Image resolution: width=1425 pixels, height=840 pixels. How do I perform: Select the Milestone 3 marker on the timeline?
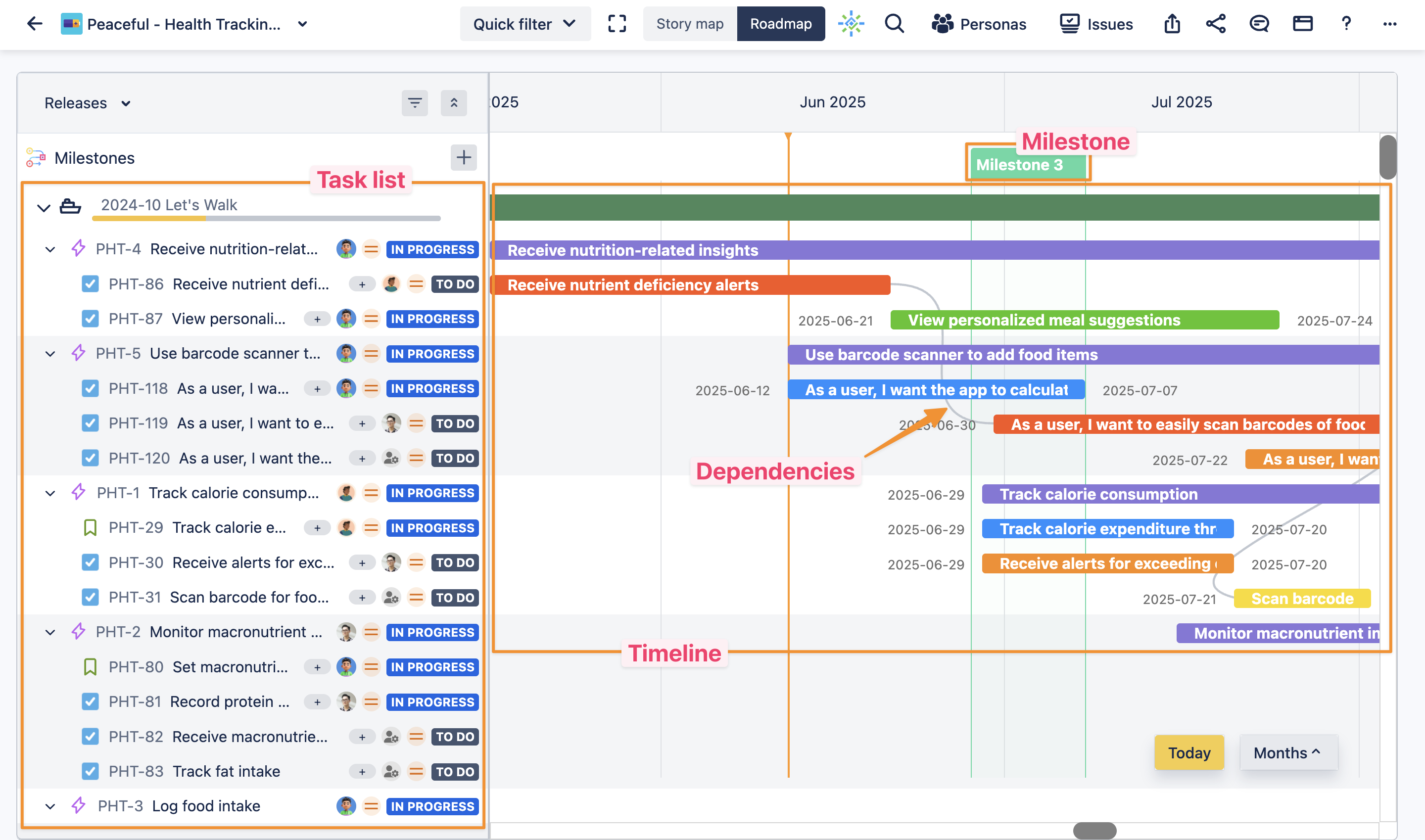1029,165
